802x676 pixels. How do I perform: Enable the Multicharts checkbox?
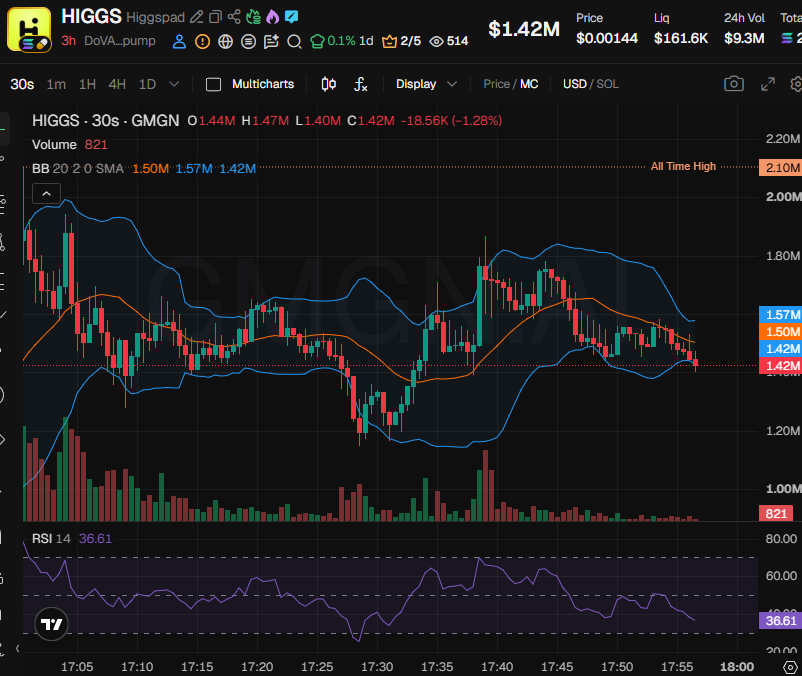pyautogui.click(x=213, y=84)
